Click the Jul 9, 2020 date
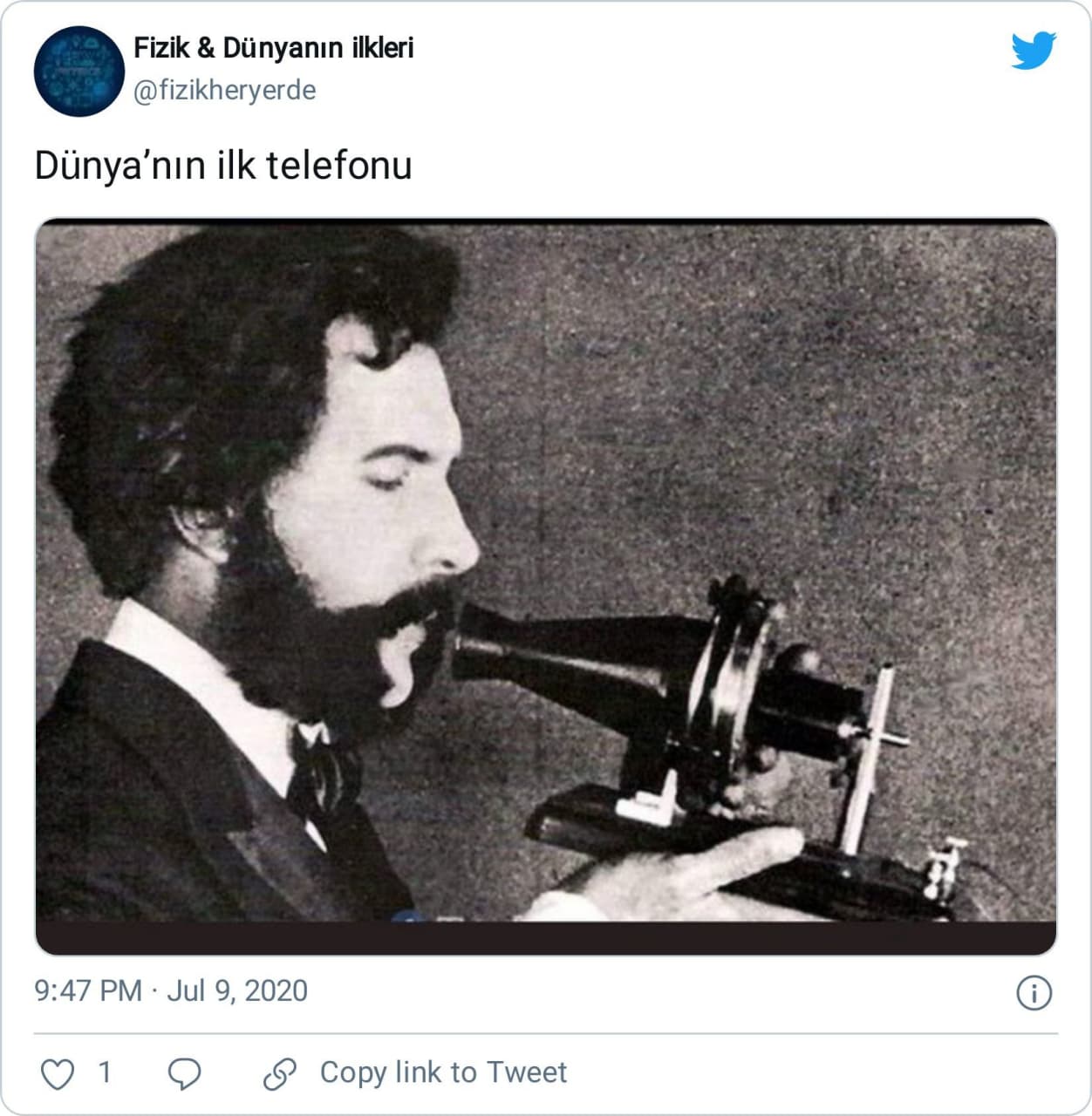1092x1116 pixels. 237,991
